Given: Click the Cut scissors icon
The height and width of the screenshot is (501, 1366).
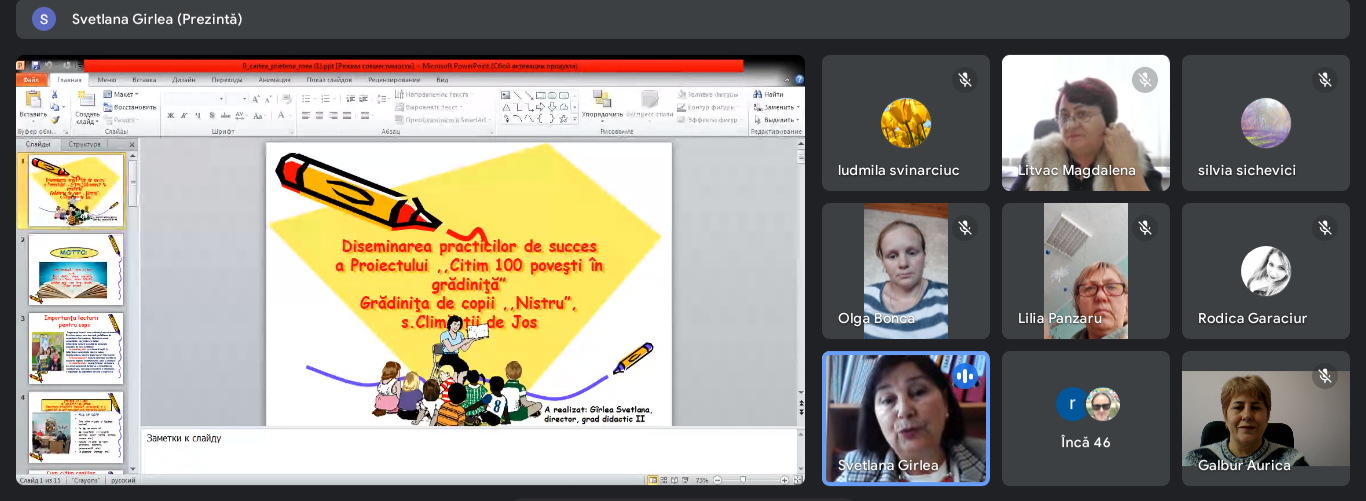Looking at the screenshot, I should pyautogui.click(x=54, y=94).
